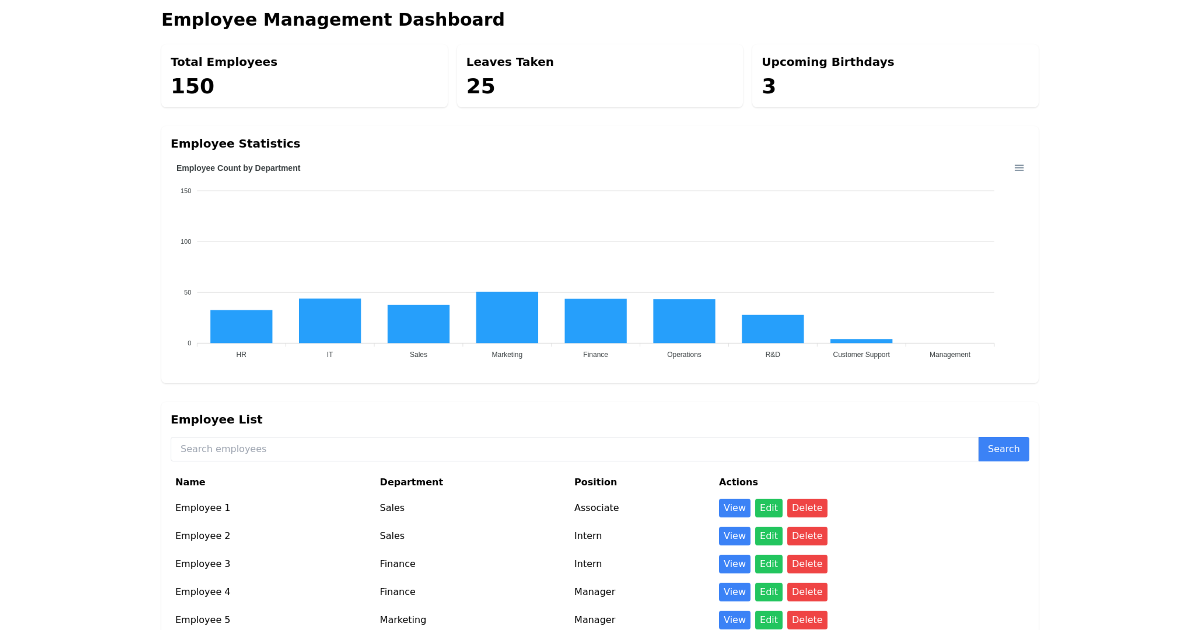The image size is (1200, 630).
Task: Edit Employee 5's record
Action: click(768, 619)
